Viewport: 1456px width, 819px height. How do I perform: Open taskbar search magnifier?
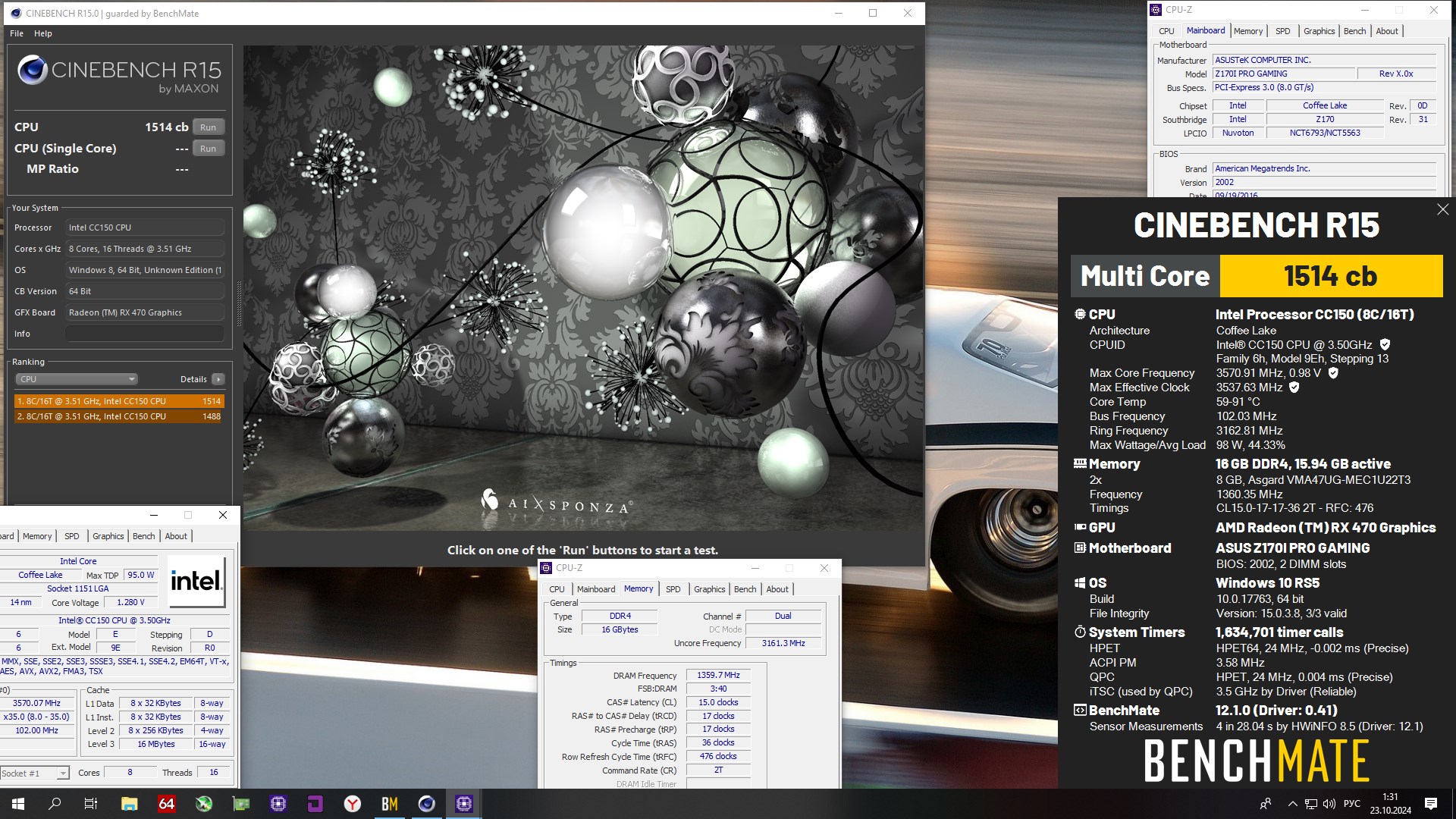55,804
